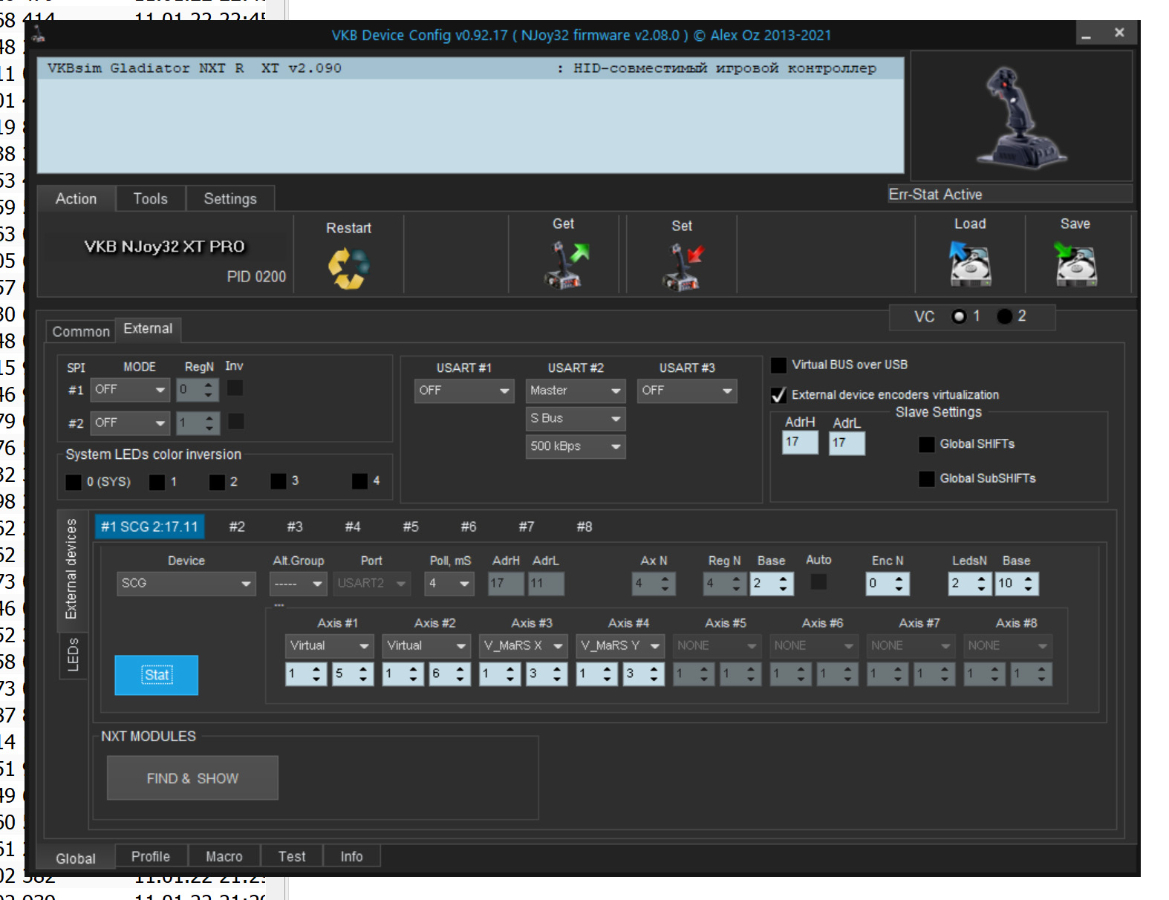
Task: Minimize the VKB Device Config window
Action: click(x=1087, y=34)
